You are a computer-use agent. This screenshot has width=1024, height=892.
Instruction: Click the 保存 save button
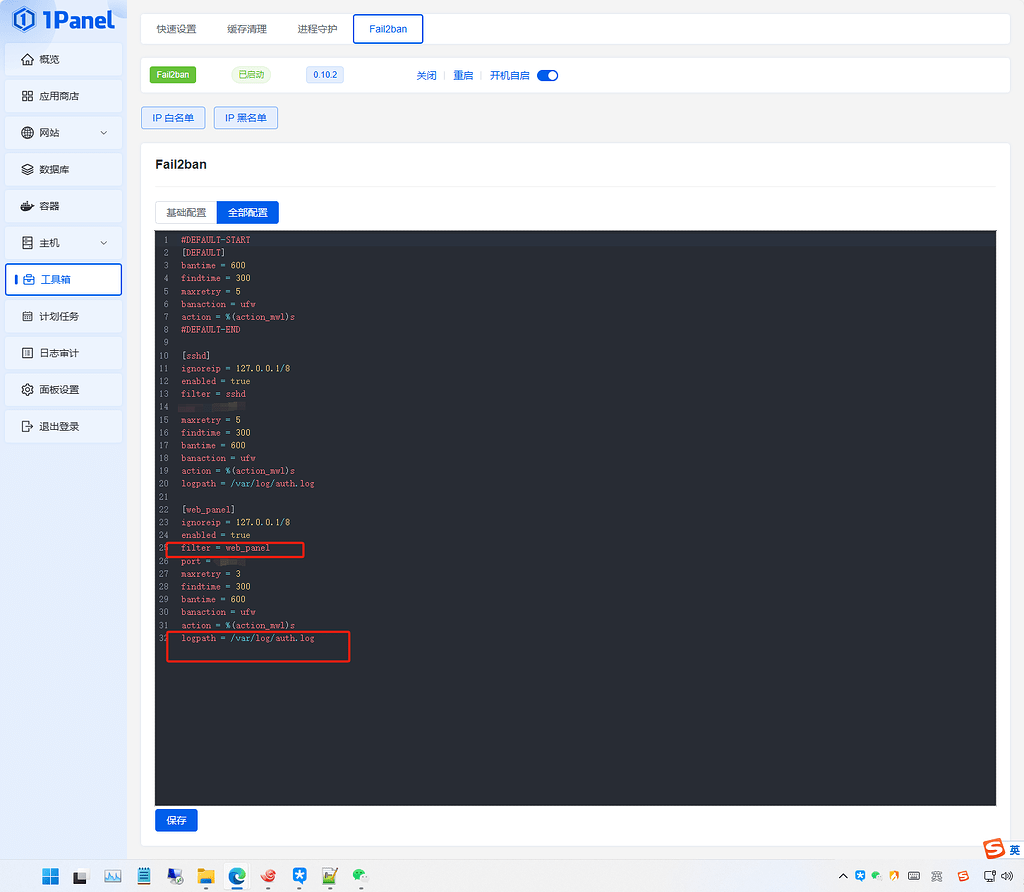point(176,819)
